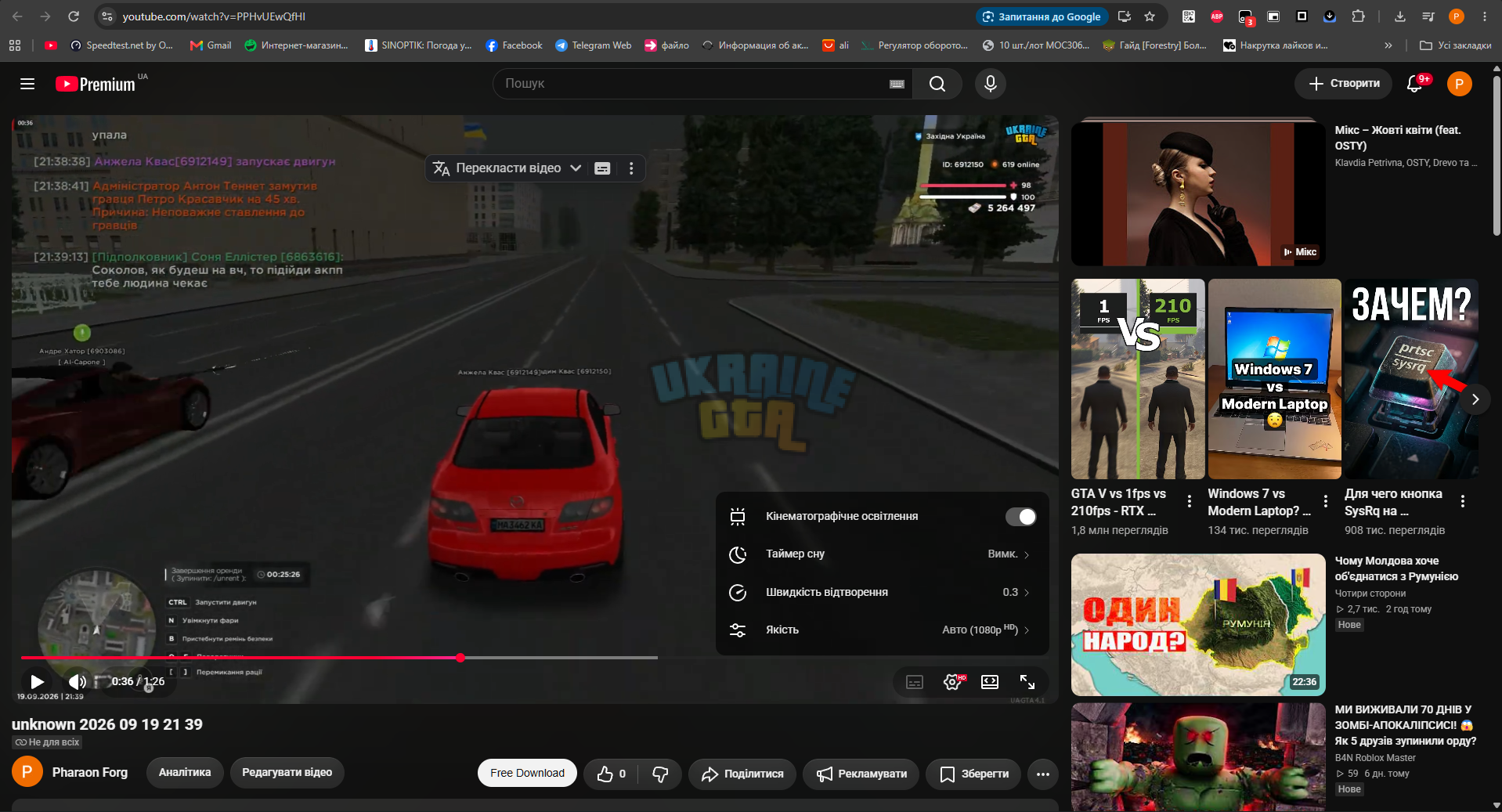Open Усі закладки folder
Viewport: 1502px width, 812px height.
click(x=1456, y=45)
